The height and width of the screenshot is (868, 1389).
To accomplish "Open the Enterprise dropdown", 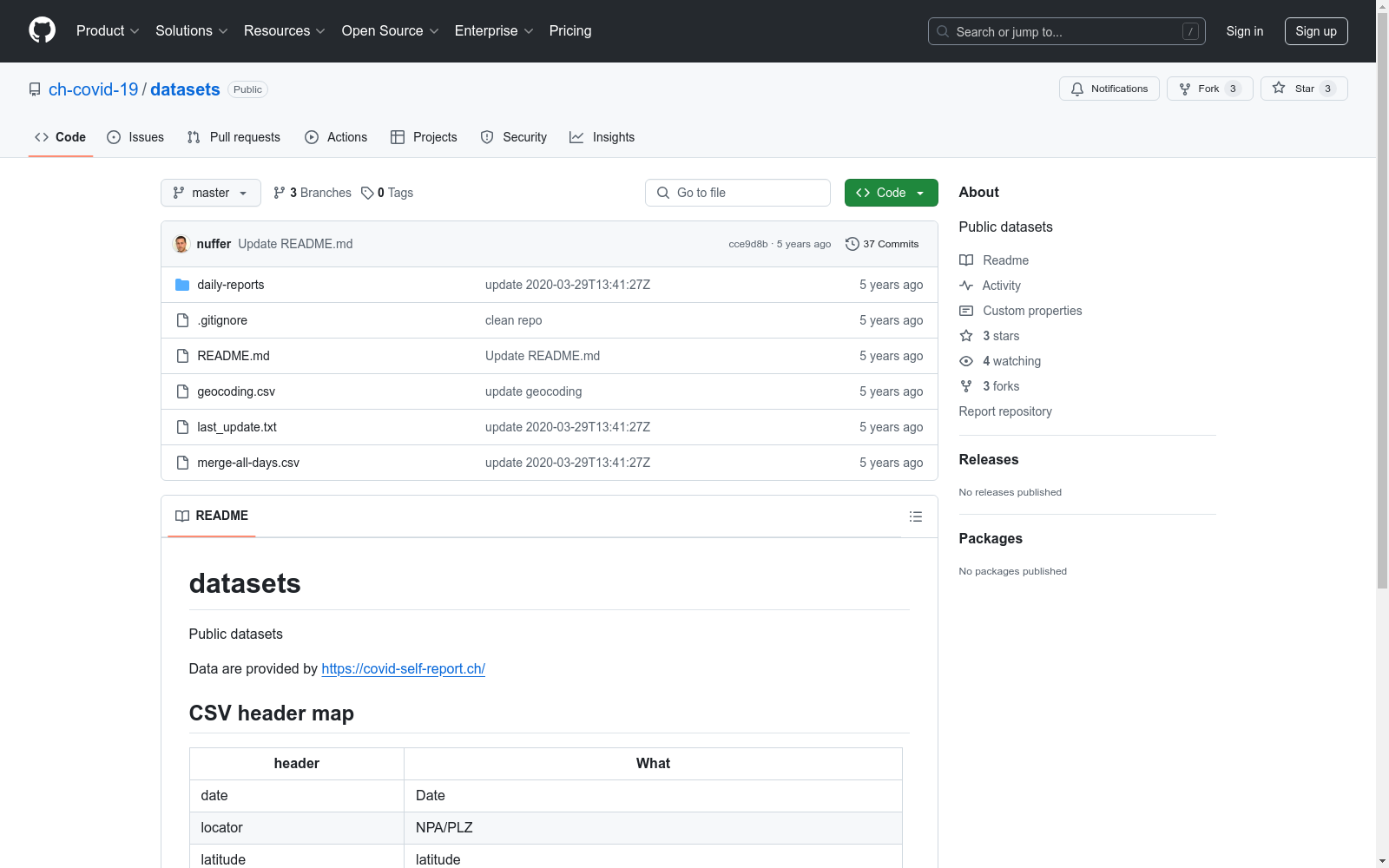I will (494, 31).
